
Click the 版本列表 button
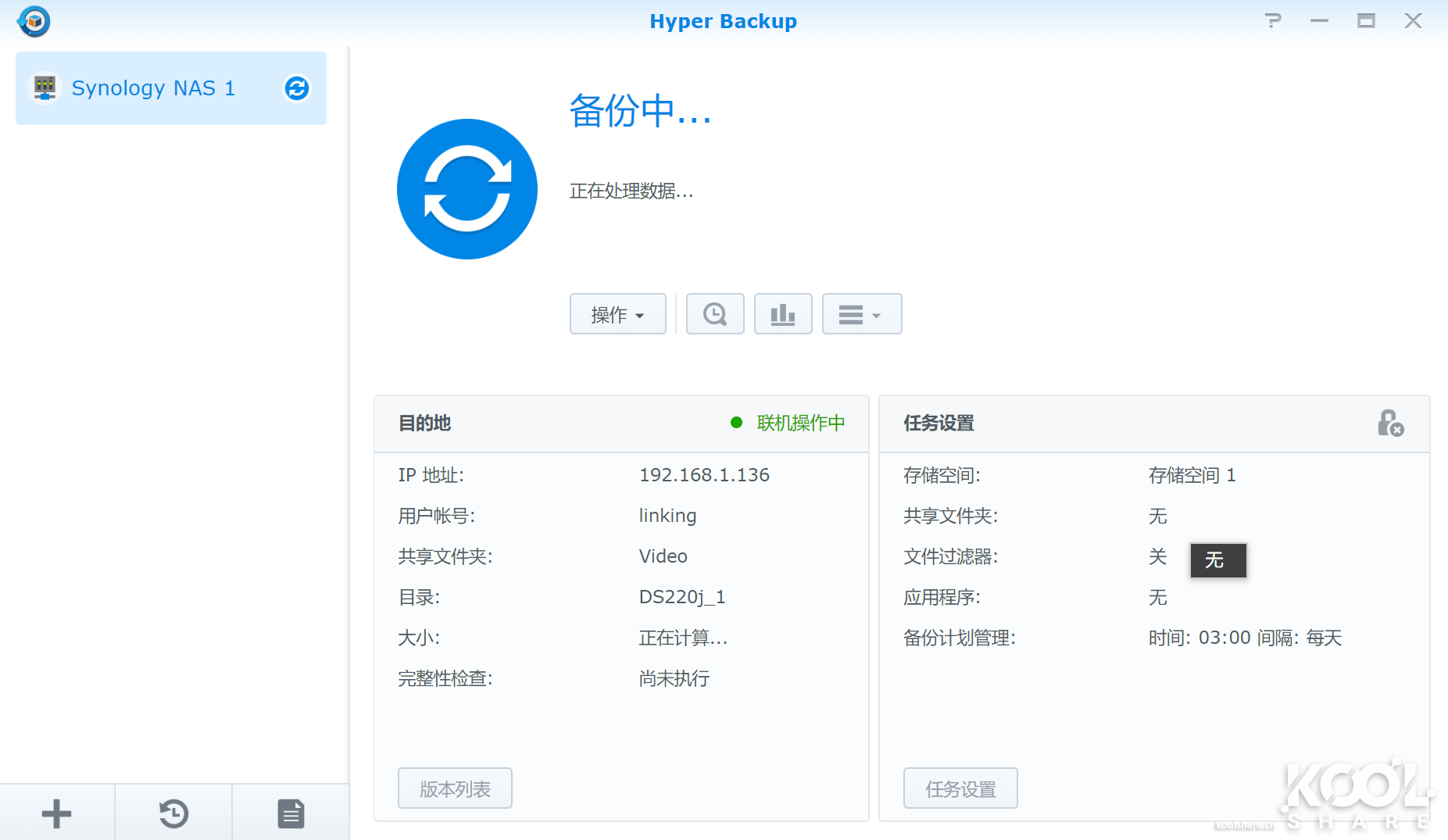tap(455, 788)
